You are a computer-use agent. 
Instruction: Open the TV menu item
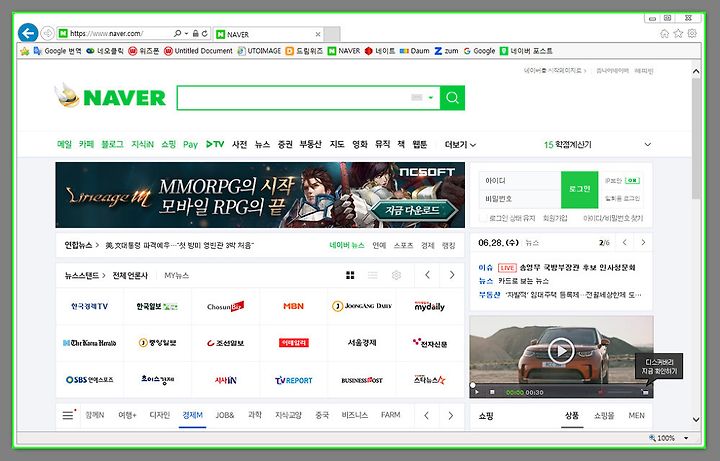tap(215, 144)
